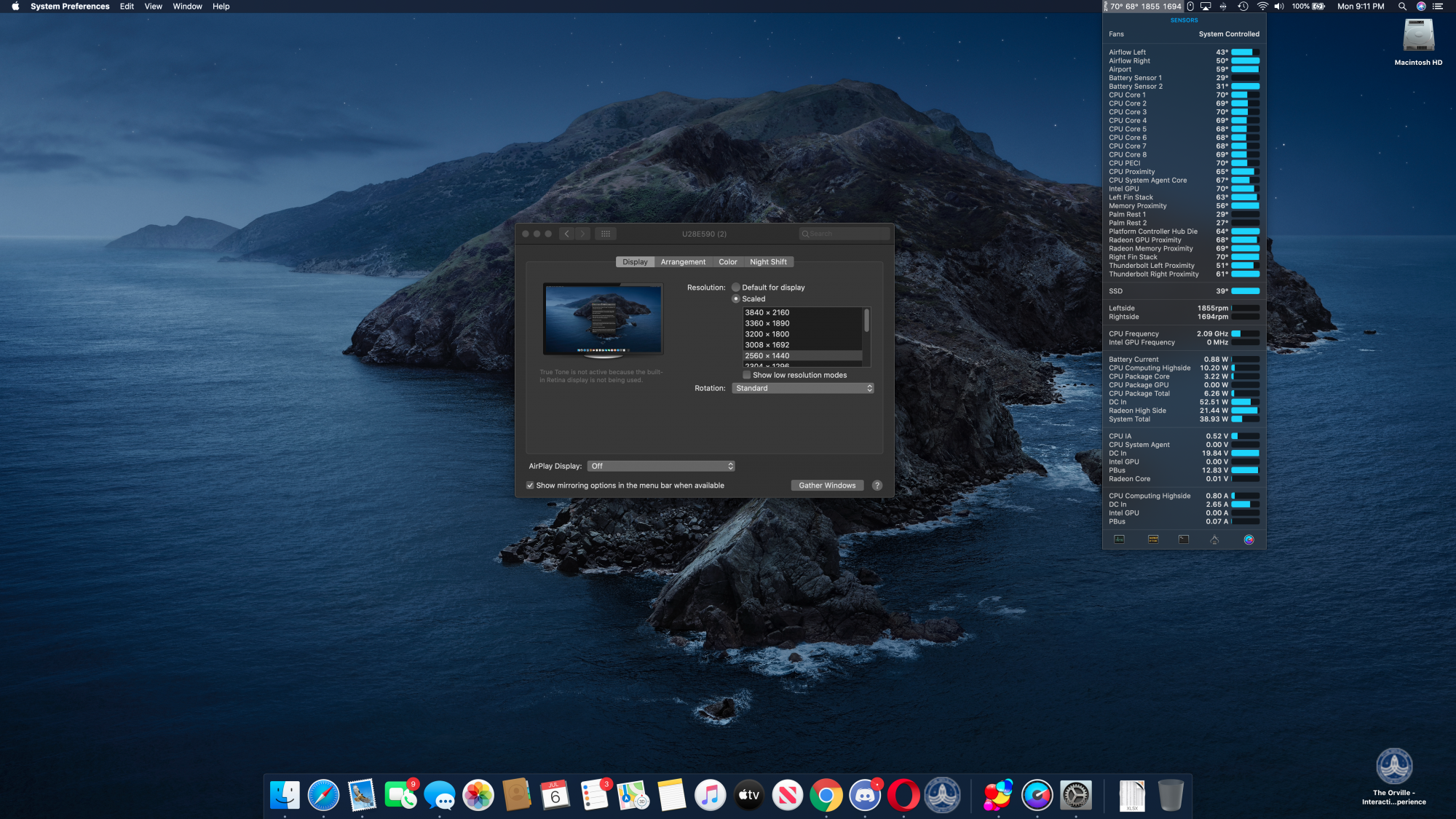Image resolution: width=1456 pixels, height=819 pixels.
Task: Launch Safari from the Dock
Action: click(323, 795)
